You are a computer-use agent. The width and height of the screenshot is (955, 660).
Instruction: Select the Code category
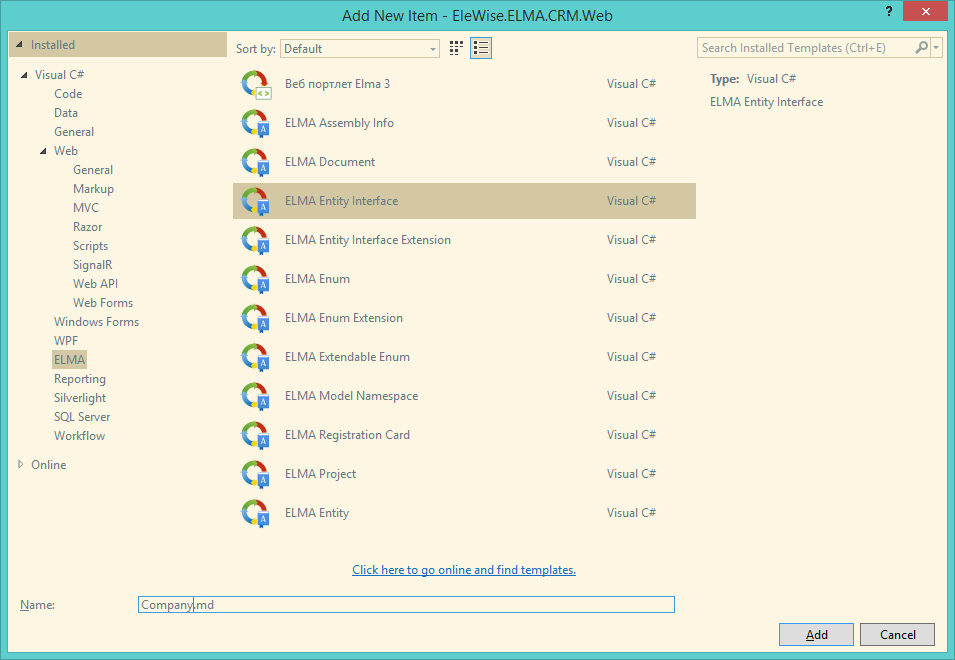coord(68,94)
